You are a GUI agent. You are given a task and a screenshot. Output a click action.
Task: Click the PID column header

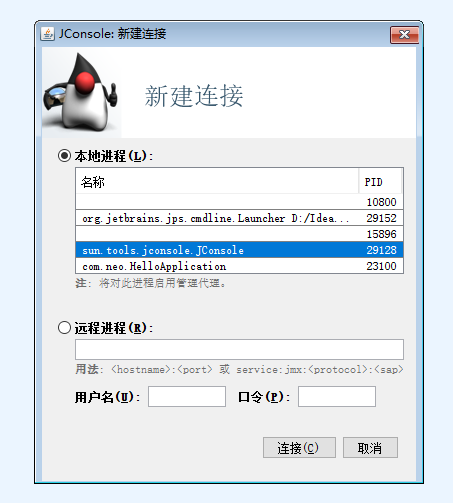(380, 182)
